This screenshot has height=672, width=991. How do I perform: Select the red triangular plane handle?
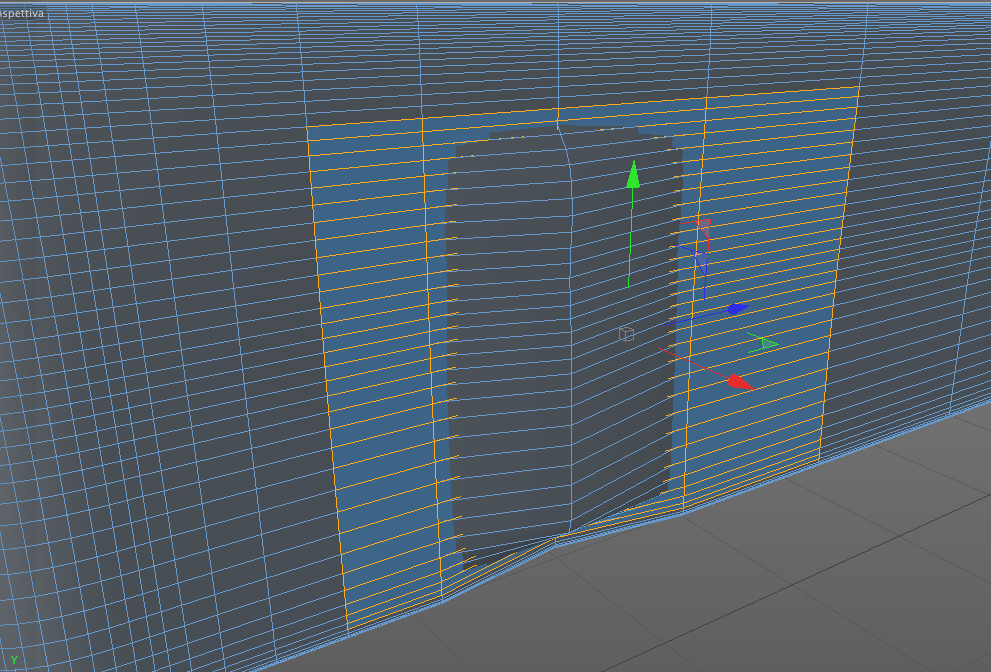point(704,227)
